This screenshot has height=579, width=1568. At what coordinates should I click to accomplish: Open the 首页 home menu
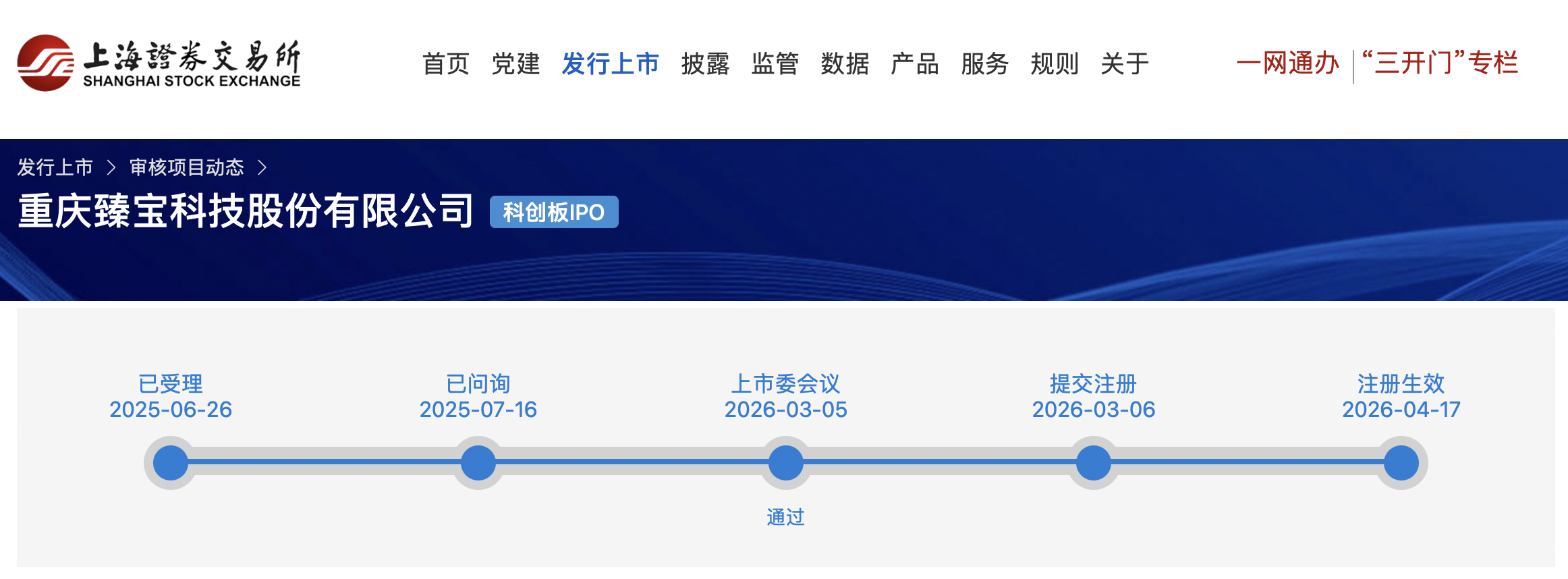[445, 64]
